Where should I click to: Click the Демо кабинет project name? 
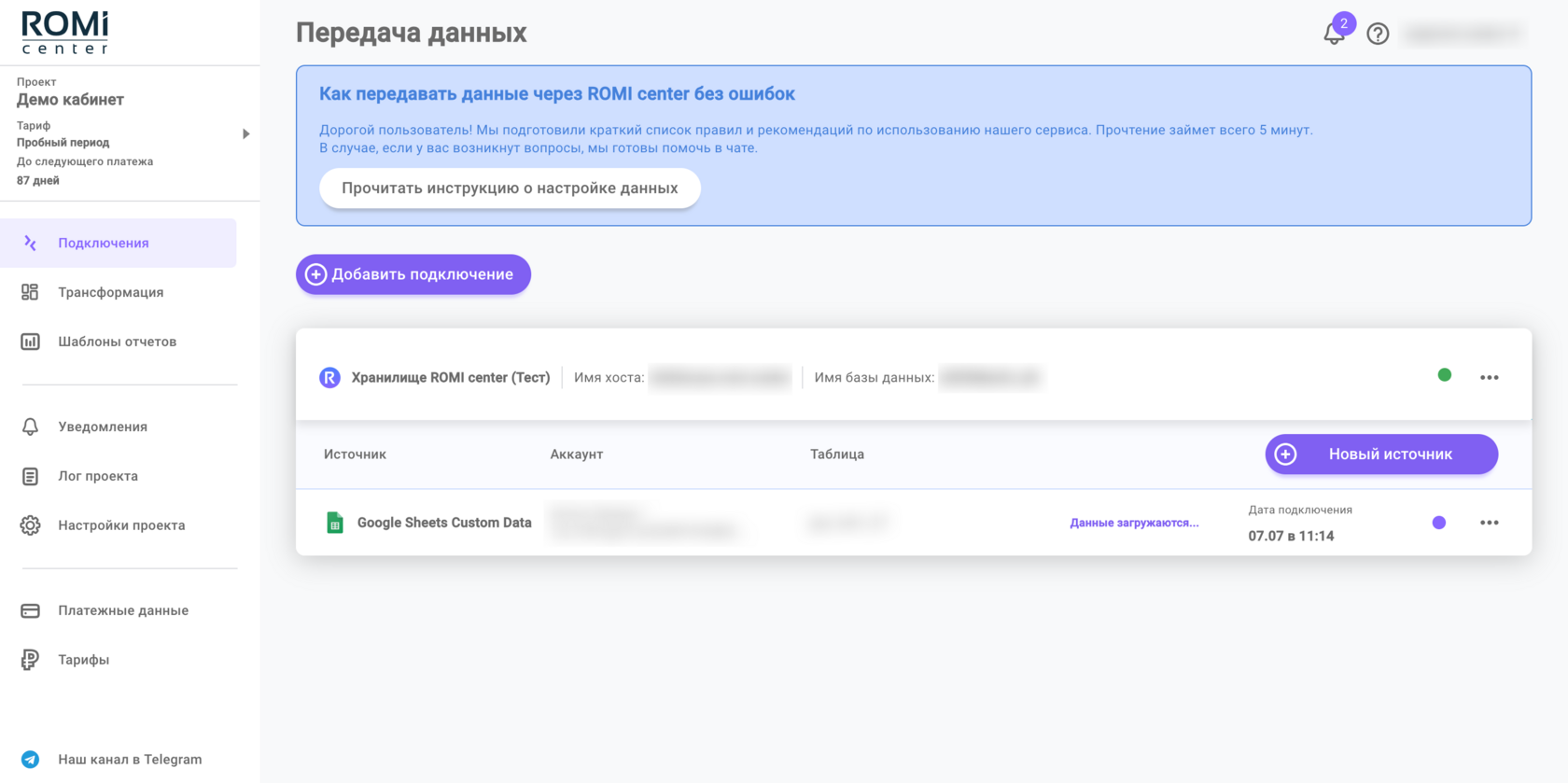70,100
